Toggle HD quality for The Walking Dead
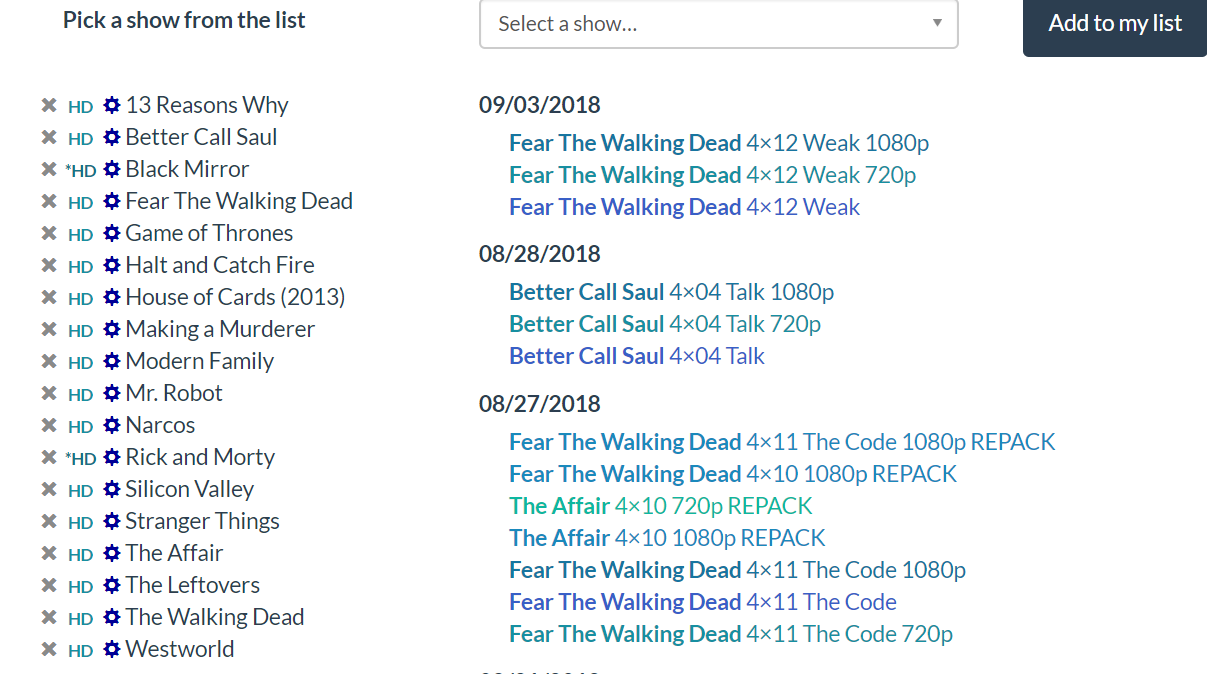This screenshot has width=1208, height=674. [80, 619]
